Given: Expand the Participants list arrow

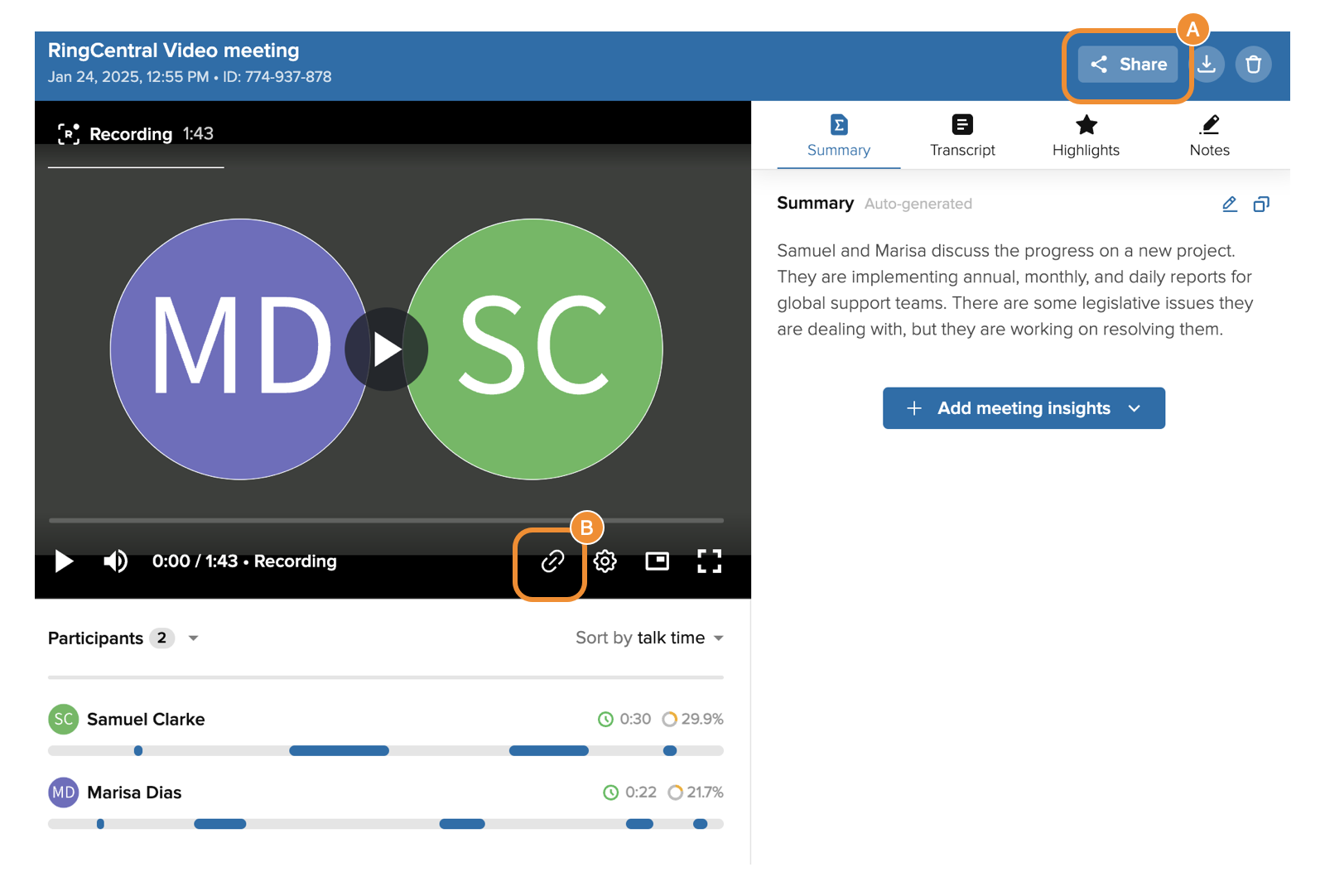Looking at the screenshot, I should (193, 638).
